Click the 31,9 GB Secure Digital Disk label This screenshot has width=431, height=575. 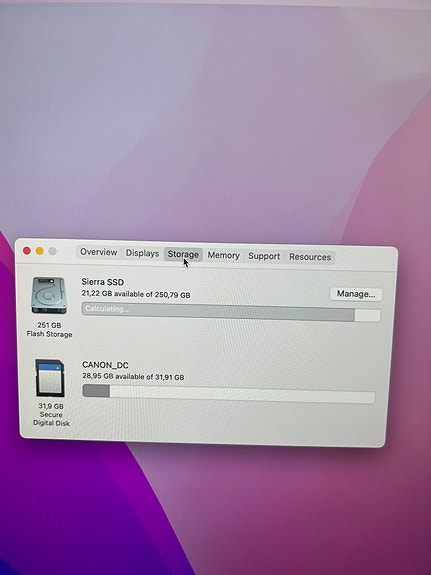[x=51, y=414]
